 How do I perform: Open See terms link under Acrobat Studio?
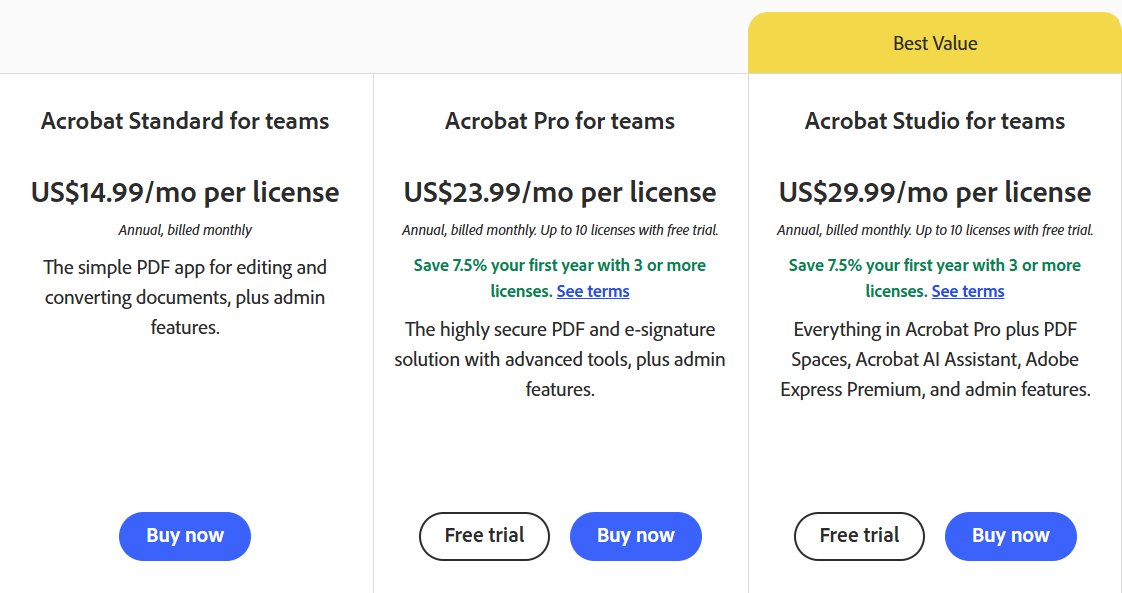968,292
